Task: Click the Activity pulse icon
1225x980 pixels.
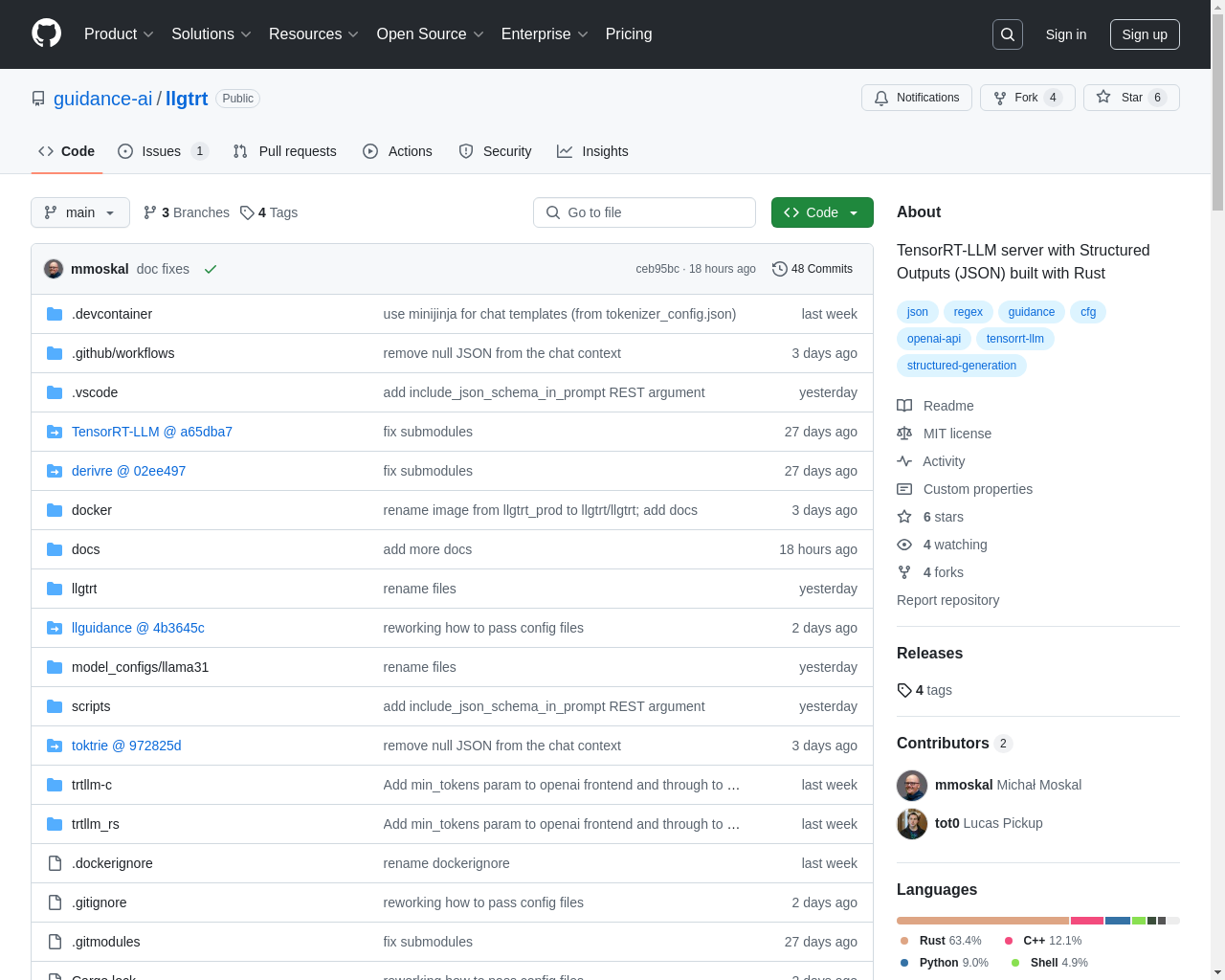Action: pyautogui.click(x=904, y=461)
